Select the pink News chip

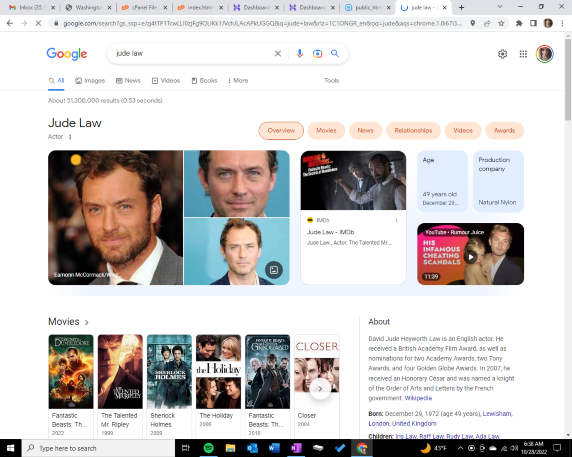[365, 131]
